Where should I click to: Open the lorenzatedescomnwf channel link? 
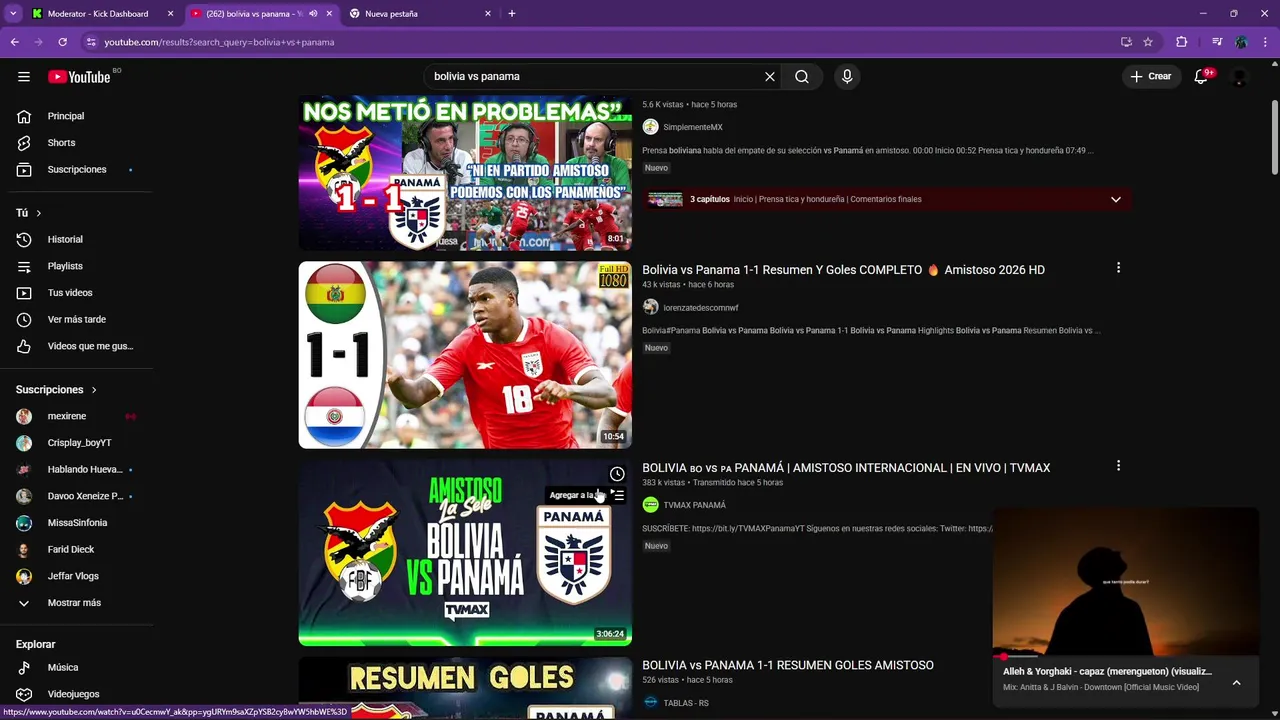pos(700,308)
